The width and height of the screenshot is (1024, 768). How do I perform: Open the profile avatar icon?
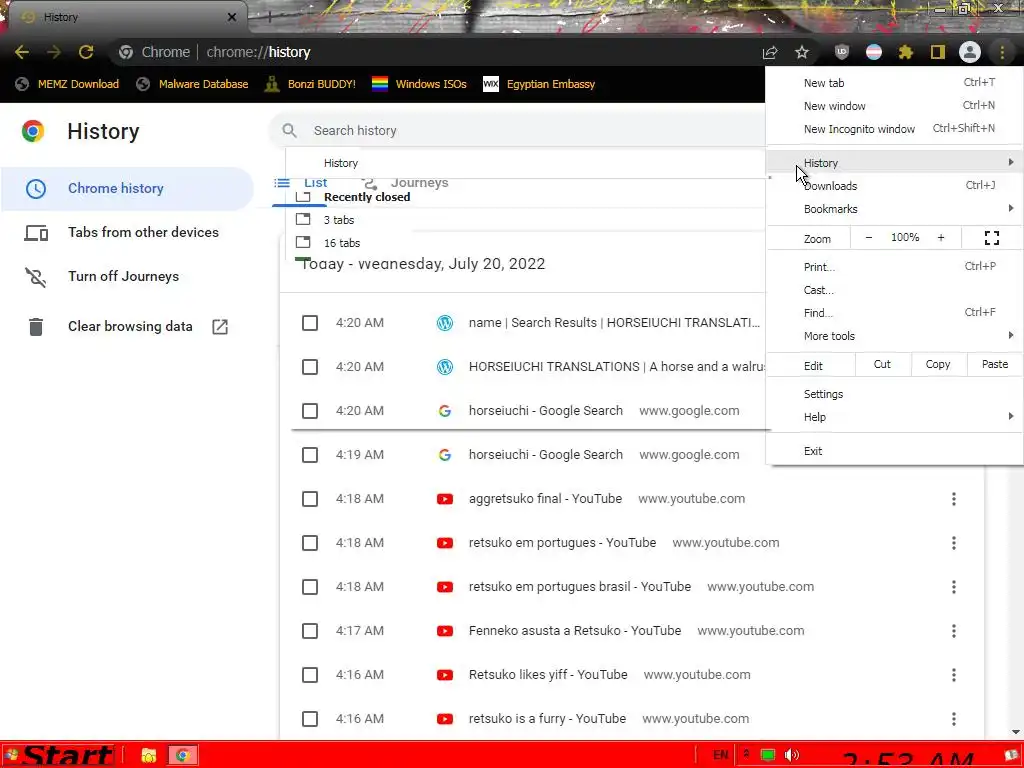coord(970,52)
